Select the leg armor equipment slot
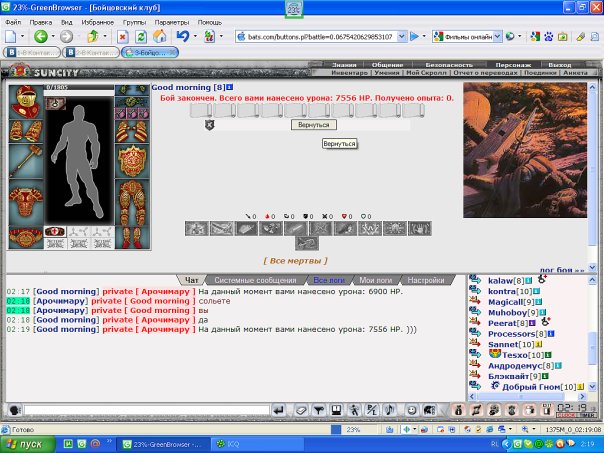 click(x=132, y=202)
